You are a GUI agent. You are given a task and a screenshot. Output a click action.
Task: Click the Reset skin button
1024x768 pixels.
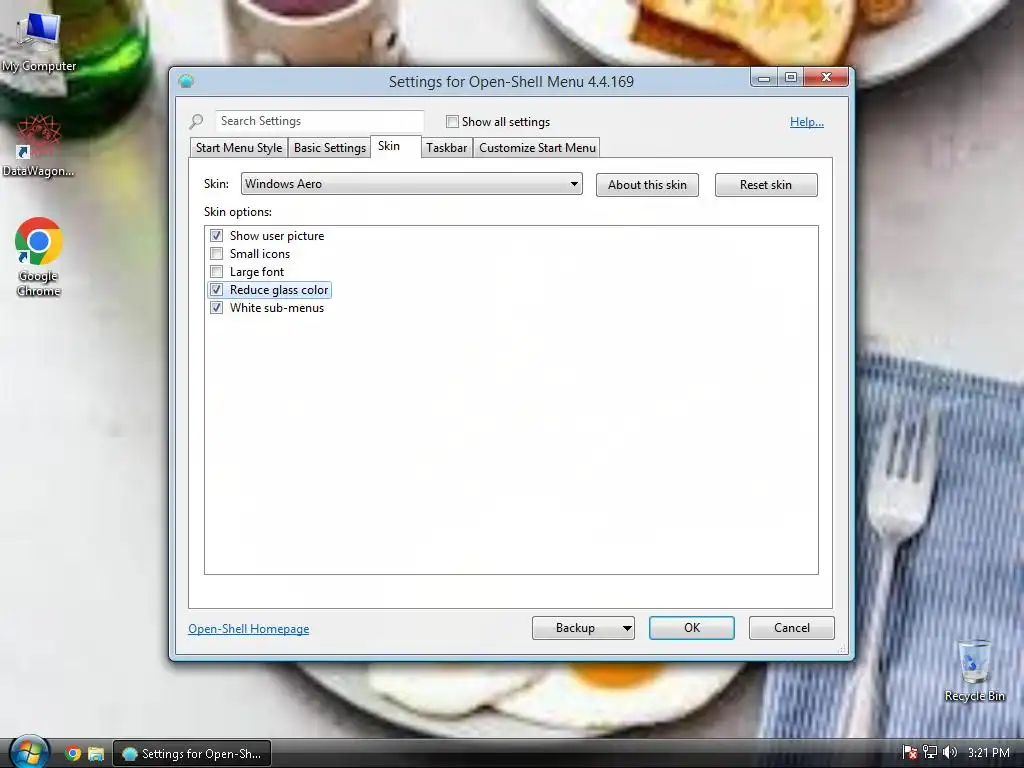coord(766,185)
